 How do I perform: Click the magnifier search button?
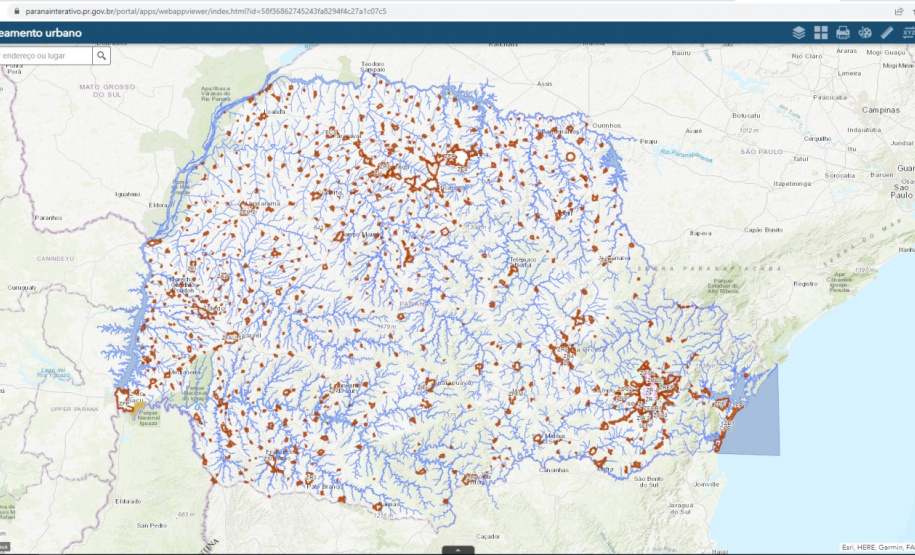102,55
